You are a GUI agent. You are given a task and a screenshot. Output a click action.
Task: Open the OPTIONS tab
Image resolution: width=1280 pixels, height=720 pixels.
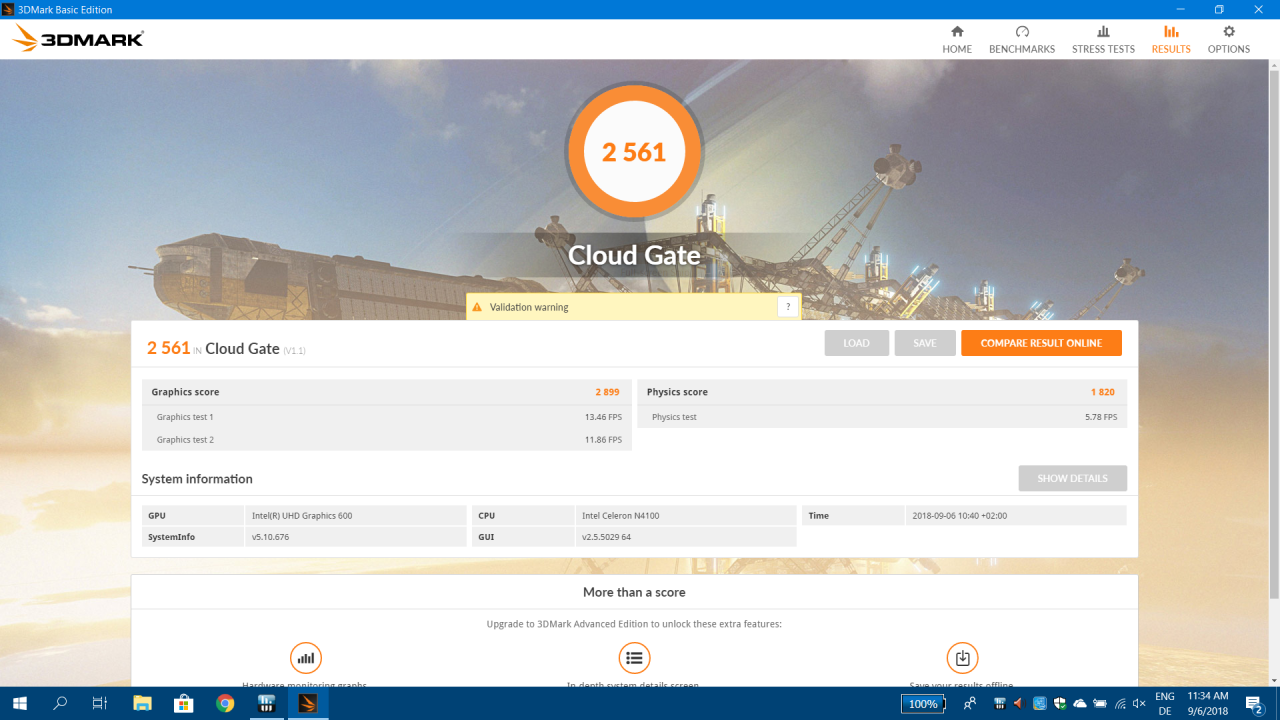tap(1229, 40)
